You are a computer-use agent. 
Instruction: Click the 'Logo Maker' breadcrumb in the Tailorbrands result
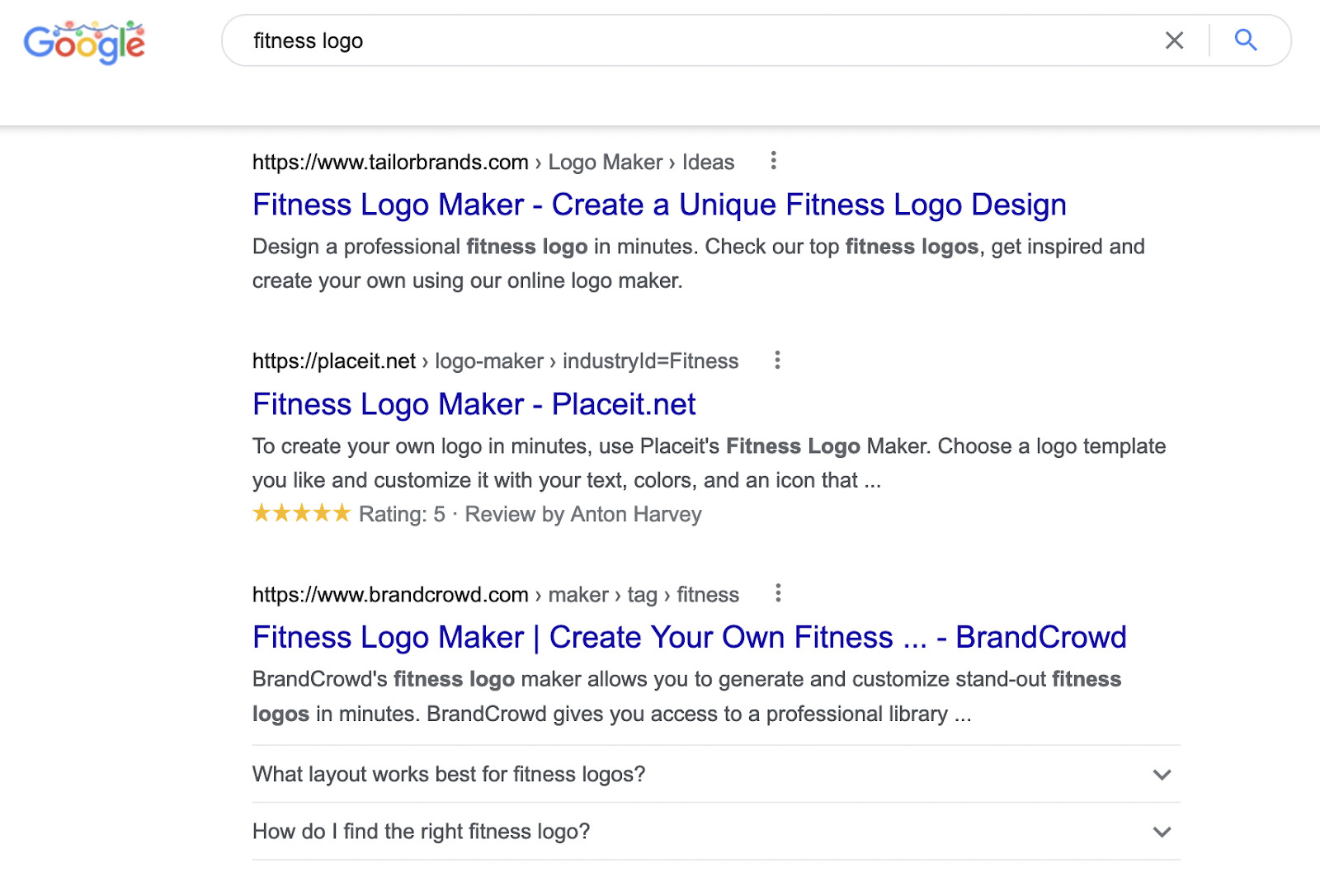click(x=605, y=162)
